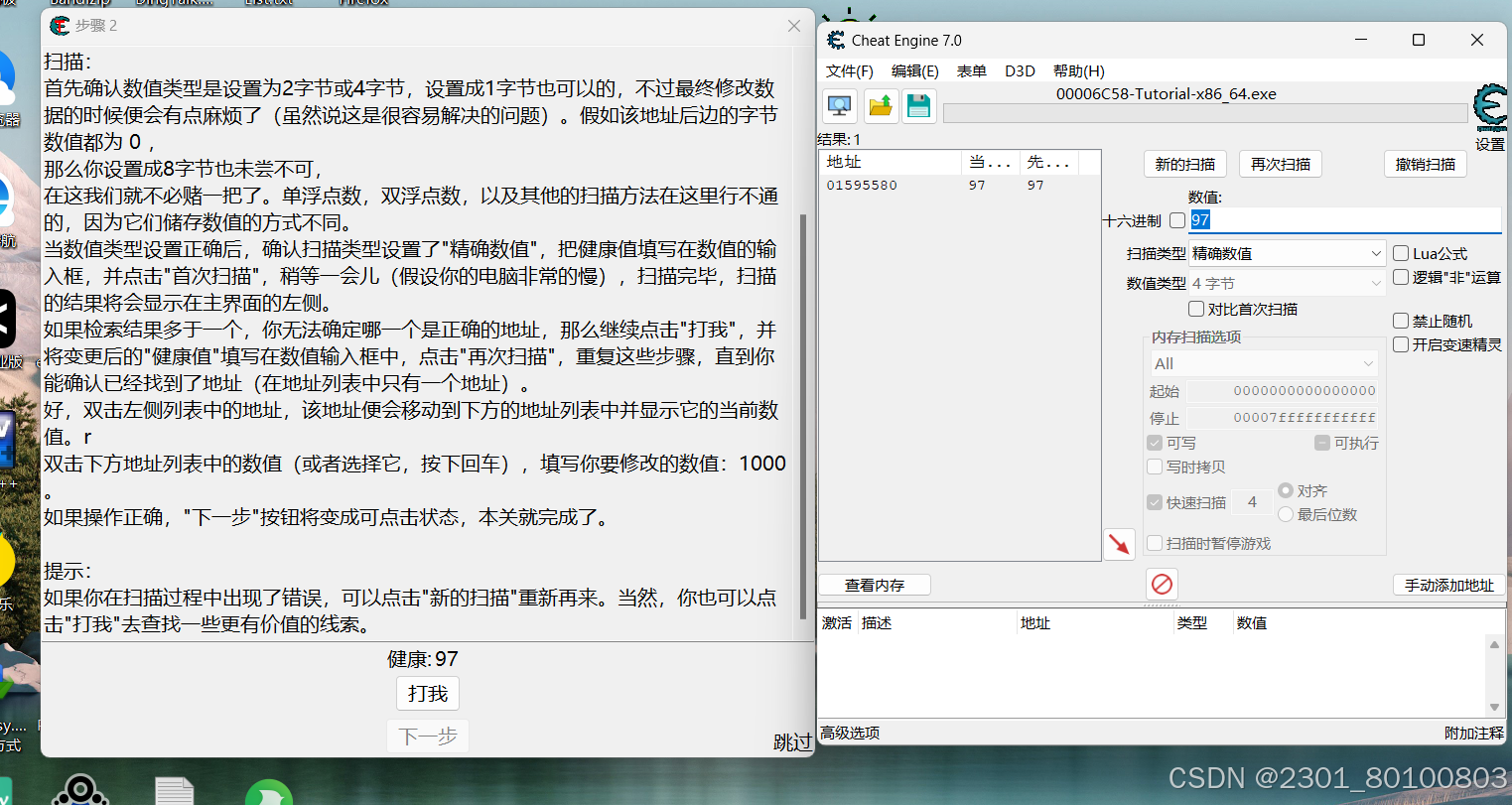Screen dimensions: 1512x805
Task: Toggle compare to first scan checkbox
Action: [1196, 309]
